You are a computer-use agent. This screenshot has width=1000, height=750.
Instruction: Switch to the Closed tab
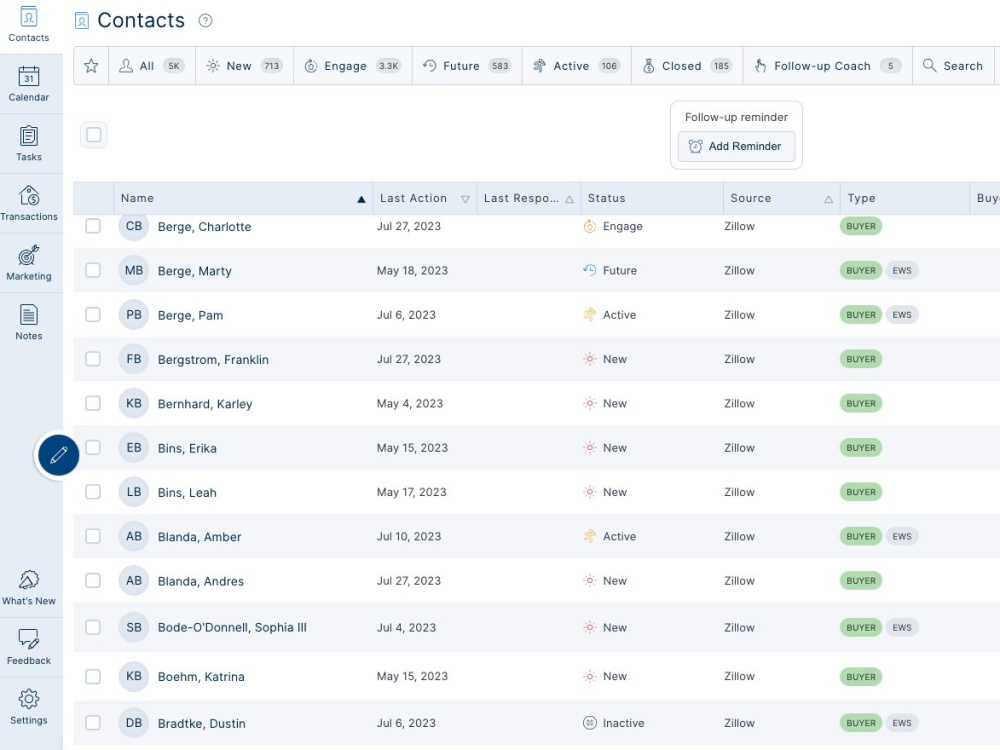point(687,66)
